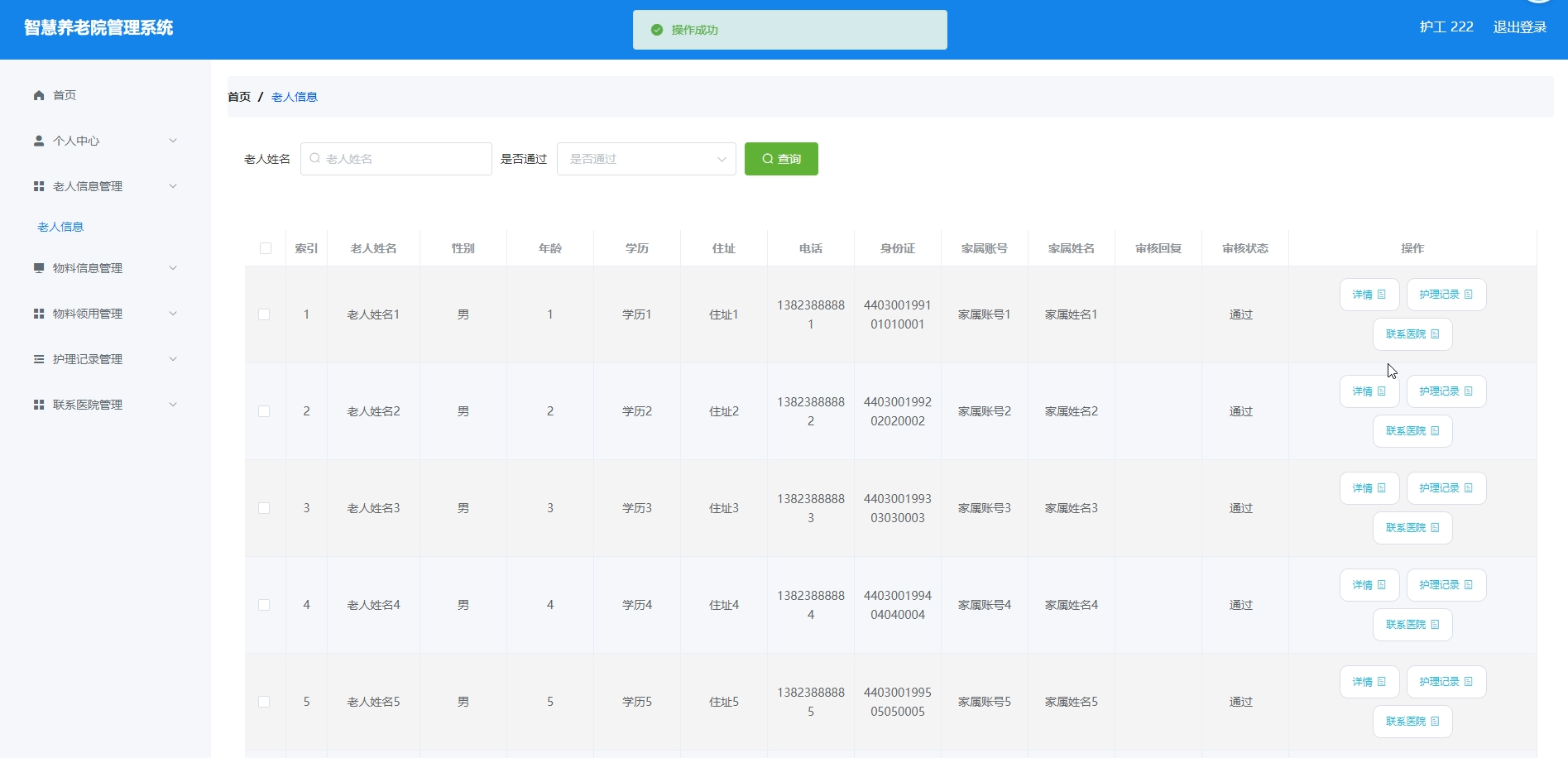
Task: Focus the 老人姓名 search input field
Action: pyautogui.click(x=396, y=159)
